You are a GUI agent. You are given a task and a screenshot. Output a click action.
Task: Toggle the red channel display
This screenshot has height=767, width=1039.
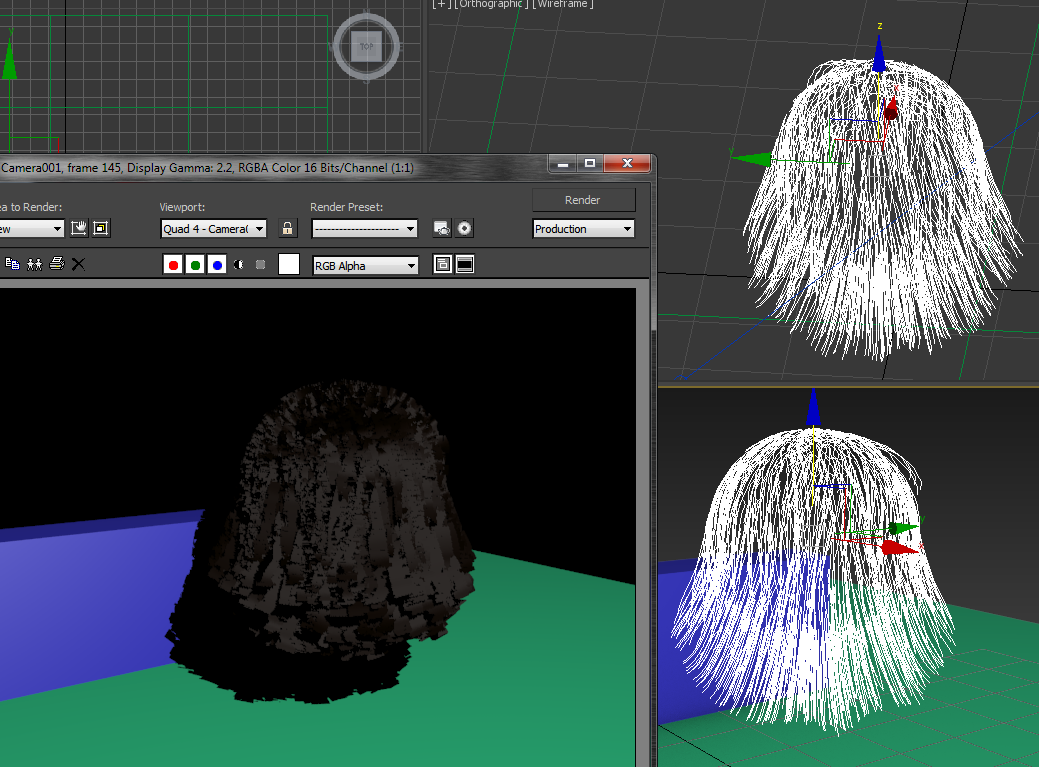point(173,265)
